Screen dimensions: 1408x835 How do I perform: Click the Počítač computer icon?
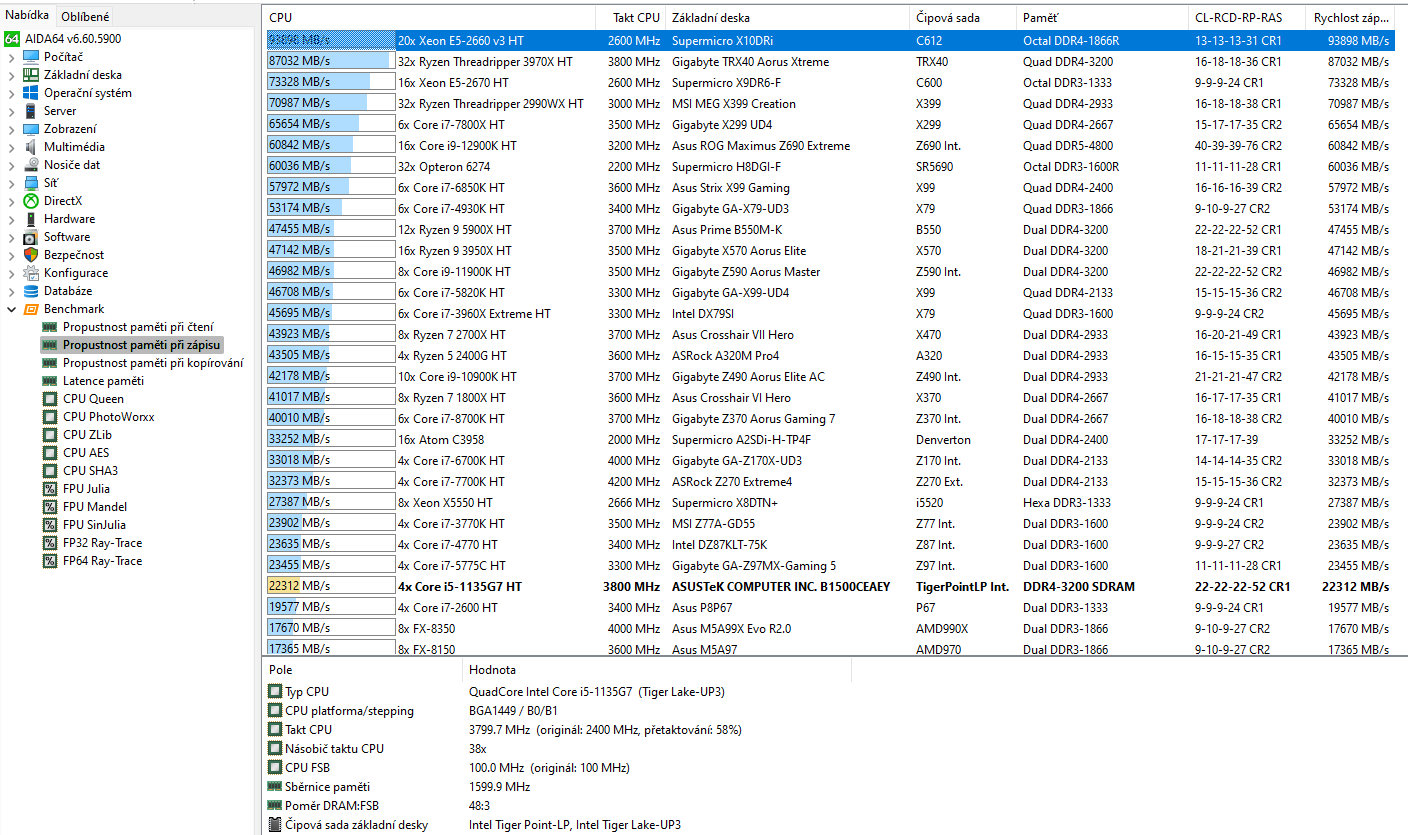pos(31,56)
